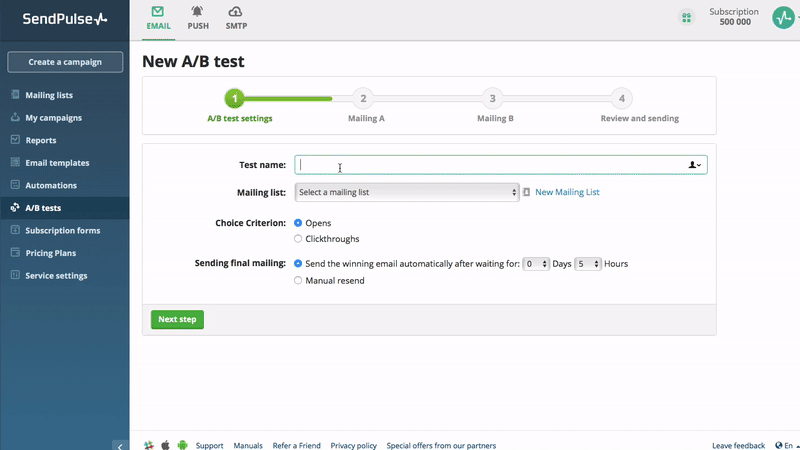Image resolution: width=800 pixels, height=450 pixels.
Task: Jump to step 2 Mailing A
Action: 363,98
